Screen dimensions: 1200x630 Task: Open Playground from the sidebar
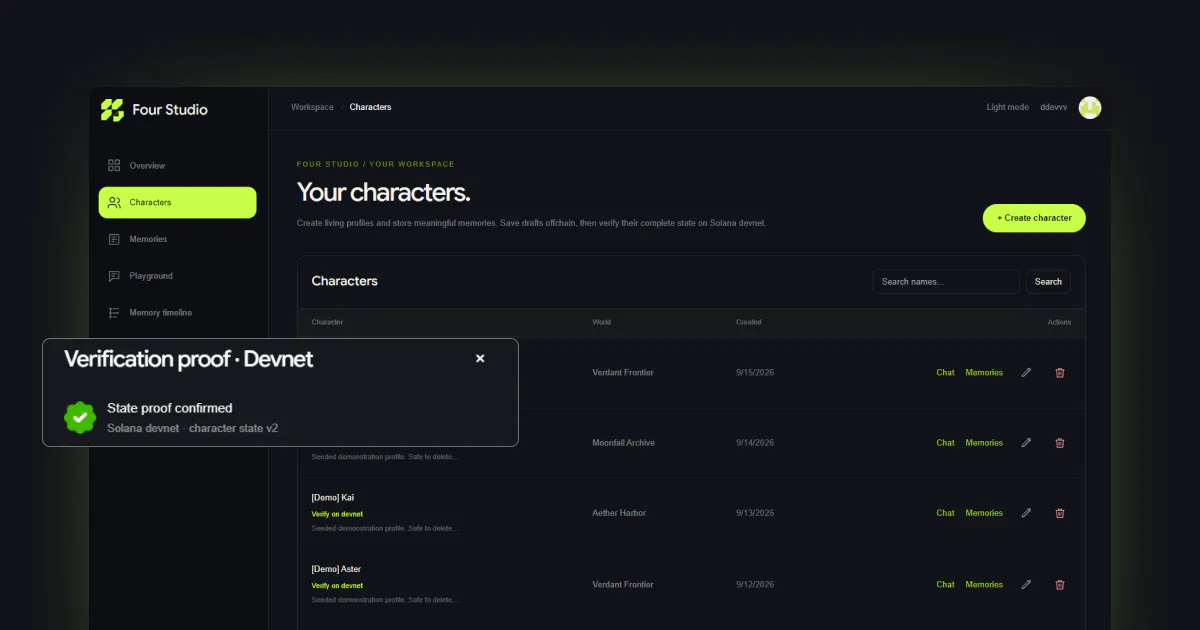click(x=177, y=276)
